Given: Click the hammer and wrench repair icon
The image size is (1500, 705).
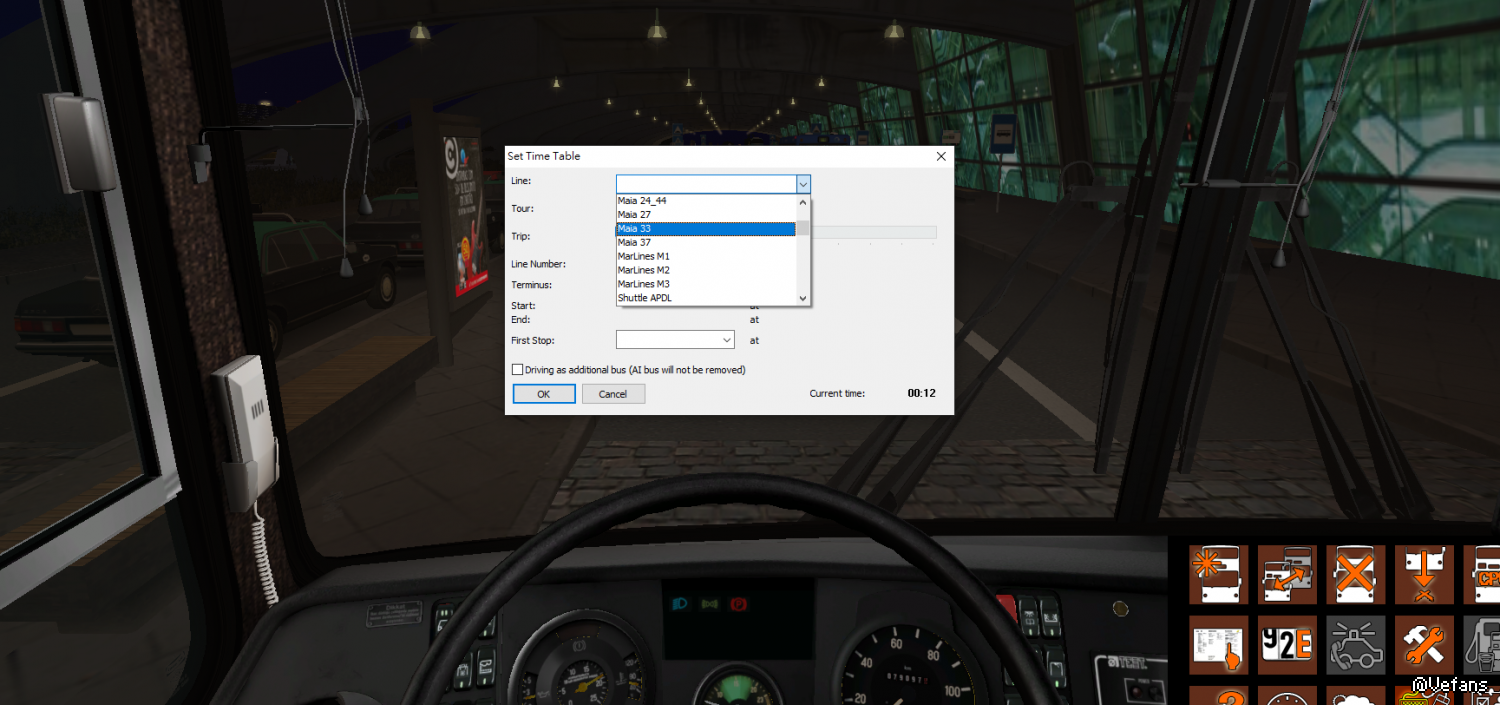Looking at the screenshot, I should (1424, 645).
